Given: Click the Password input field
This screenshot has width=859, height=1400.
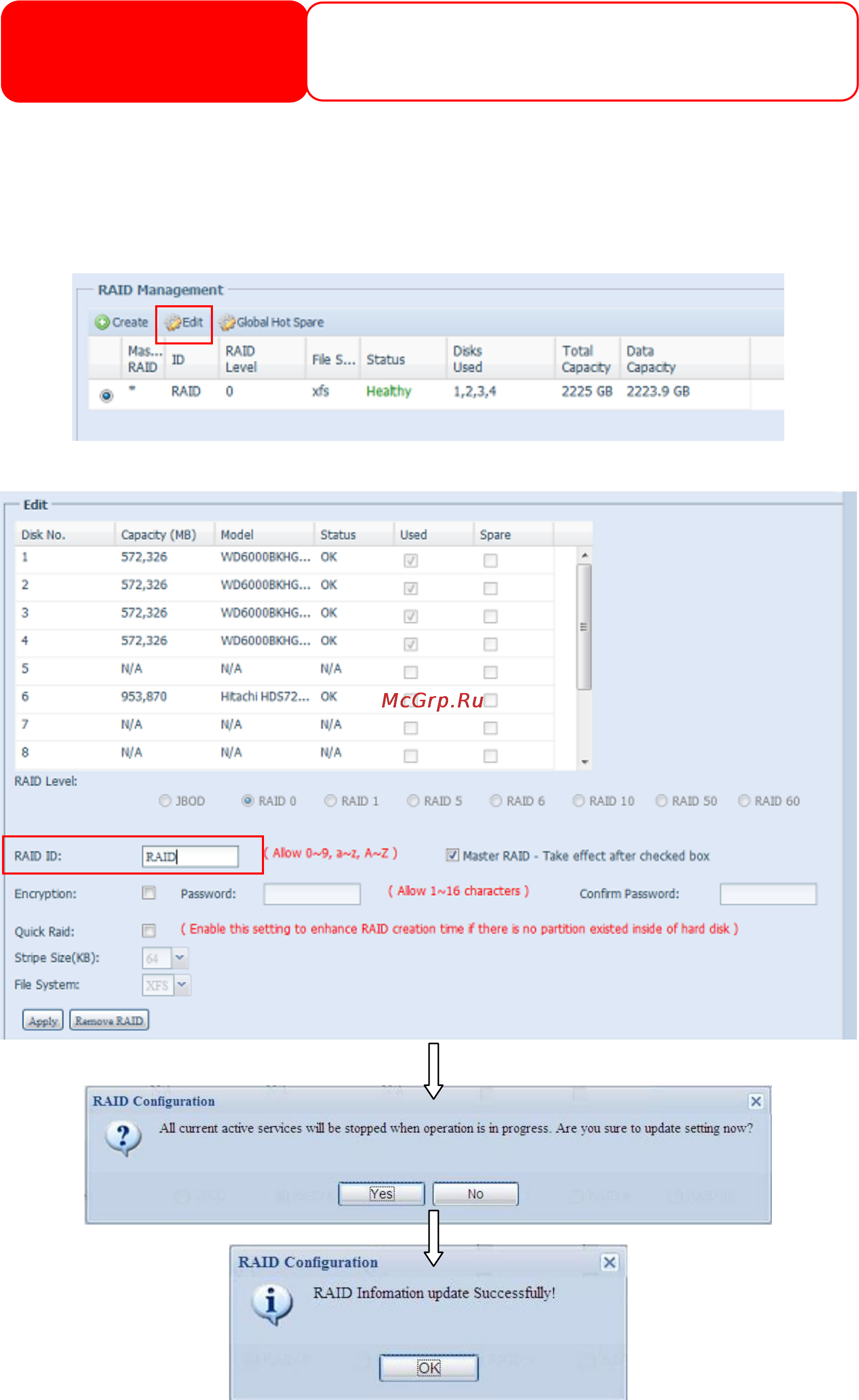Looking at the screenshot, I should click(312, 894).
